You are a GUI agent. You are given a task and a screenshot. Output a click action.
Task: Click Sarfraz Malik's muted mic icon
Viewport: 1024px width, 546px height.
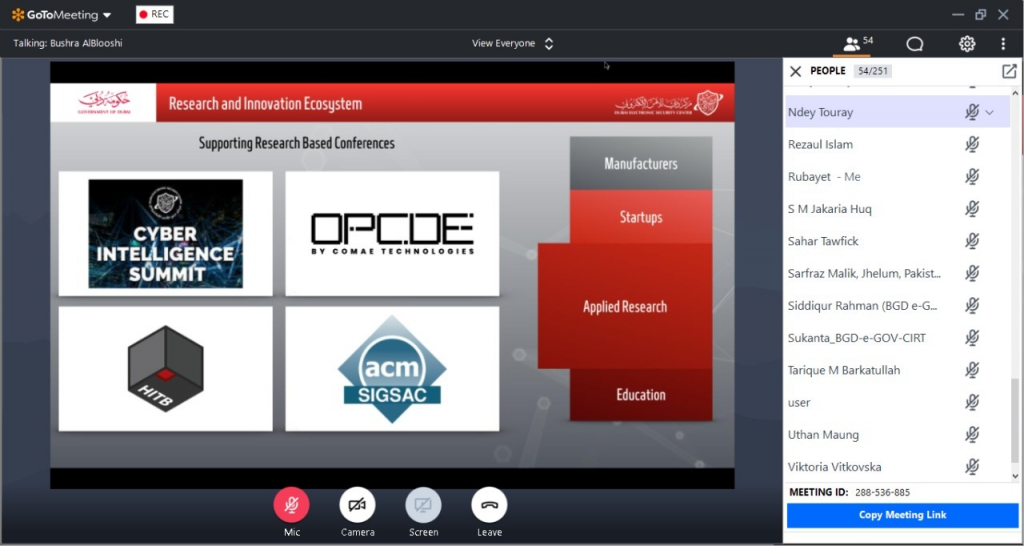[972, 273]
